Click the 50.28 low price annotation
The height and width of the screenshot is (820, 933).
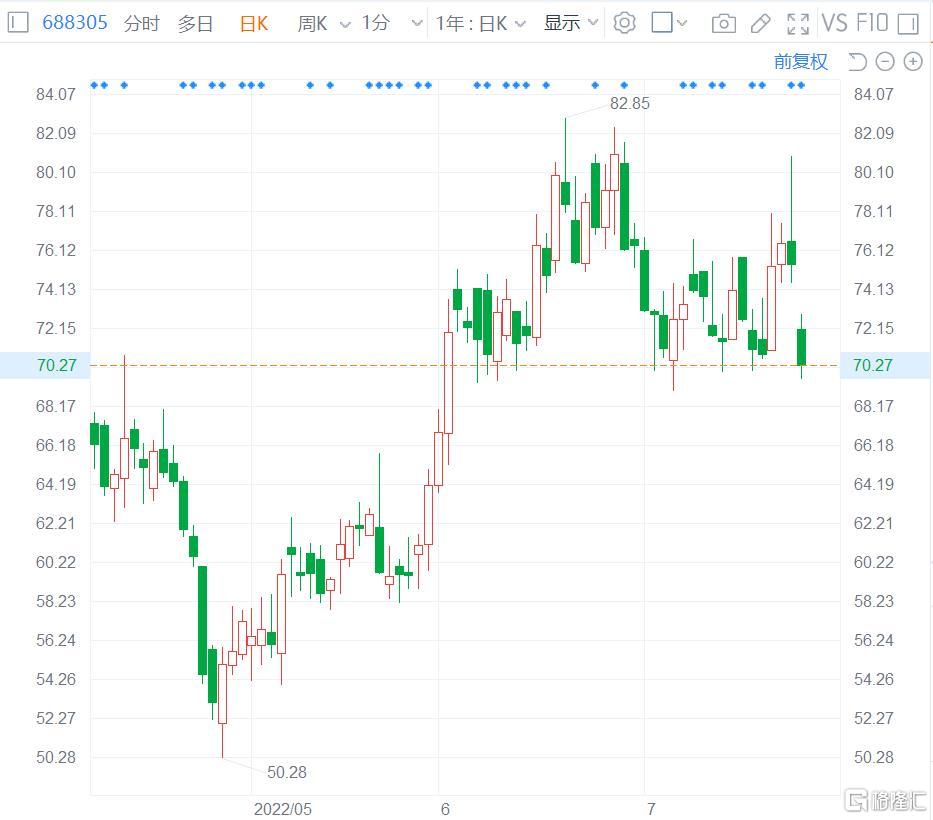[x=287, y=772]
